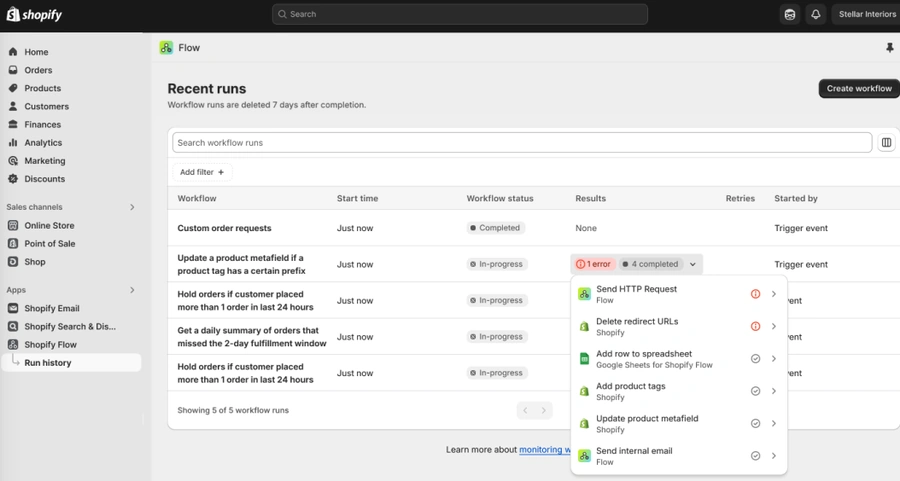Click the Search workflow runs field
The height and width of the screenshot is (481, 900).
[x=522, y=142]
